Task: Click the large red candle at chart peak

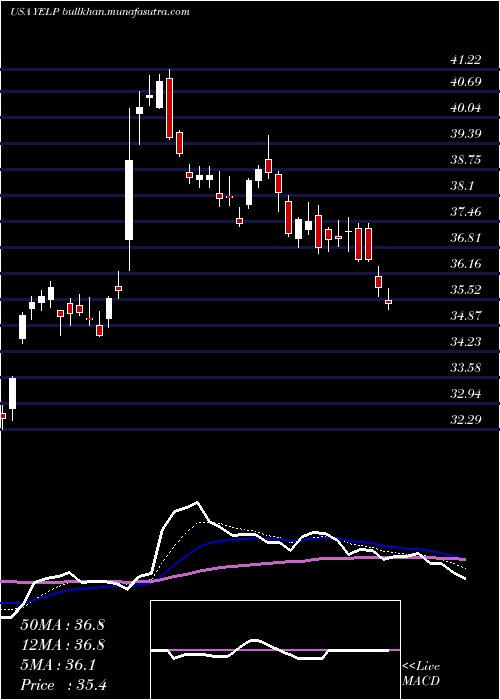Action: (x=169, y=108)
